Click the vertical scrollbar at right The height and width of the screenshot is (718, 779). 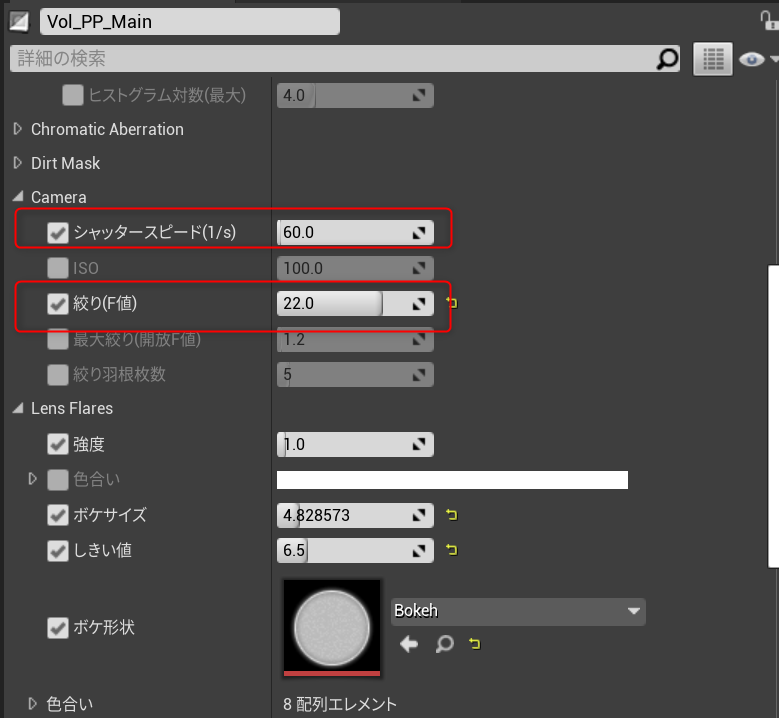point(774,416)
